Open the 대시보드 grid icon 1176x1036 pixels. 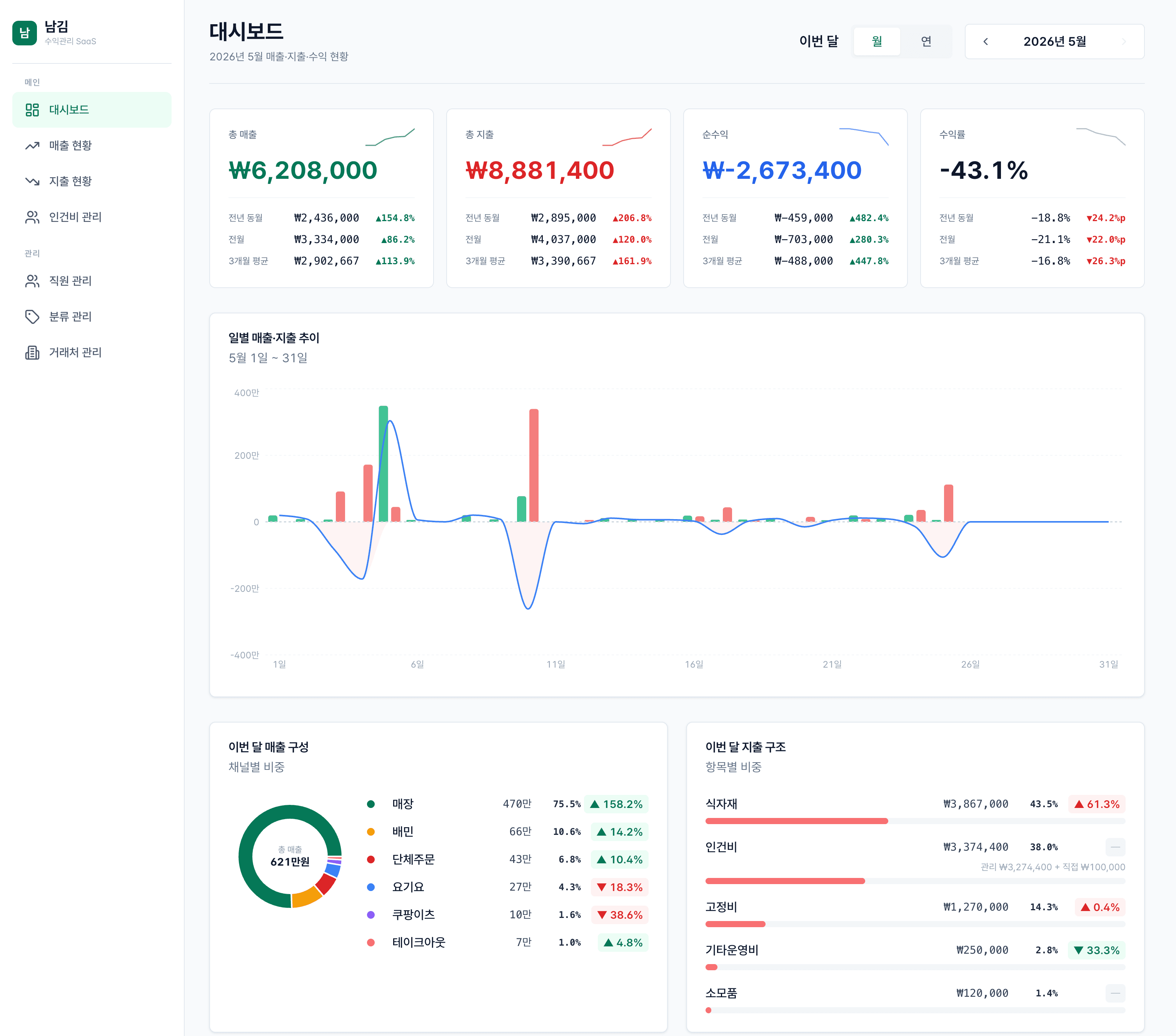[x=32, y=110]
